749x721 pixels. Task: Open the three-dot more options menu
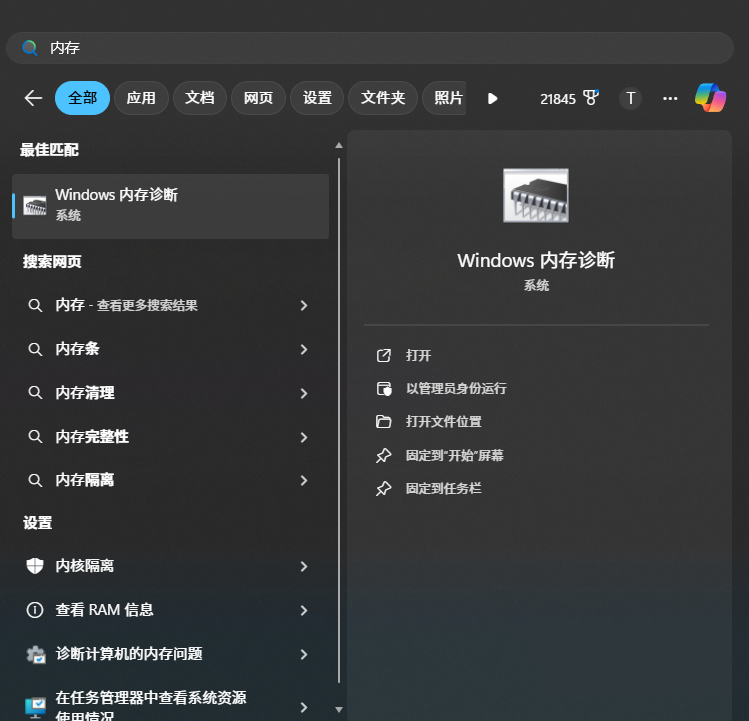click(x=670, y=98)
